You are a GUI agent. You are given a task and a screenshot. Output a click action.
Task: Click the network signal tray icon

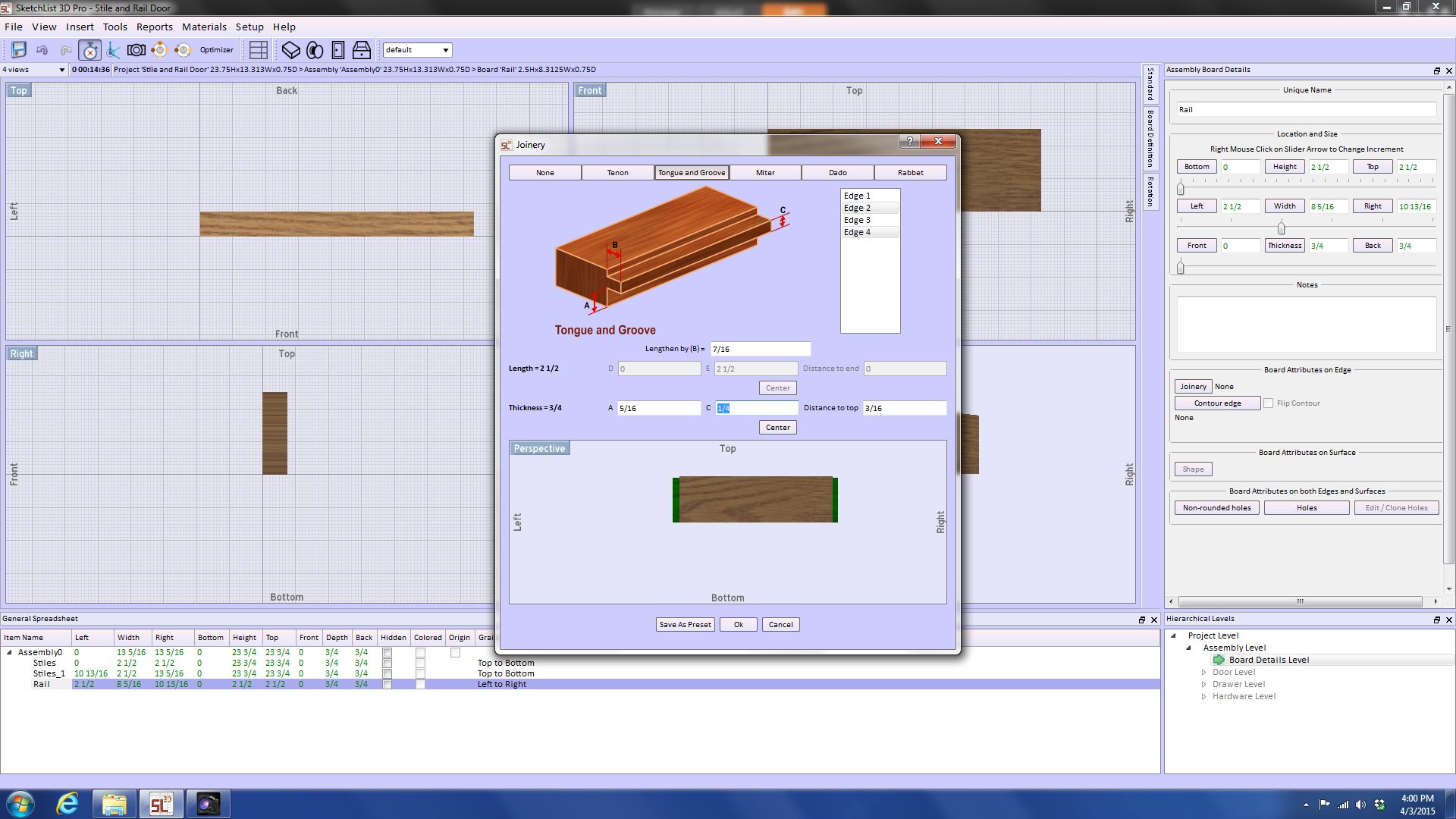tap(1342, 805)
